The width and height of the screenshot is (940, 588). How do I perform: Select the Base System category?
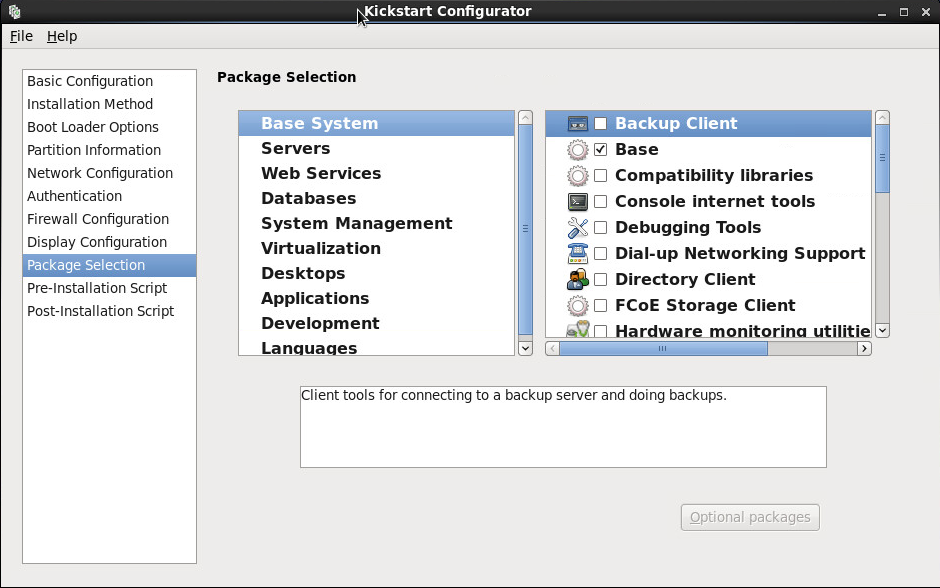pyautogui.click(x=376, y=123)
